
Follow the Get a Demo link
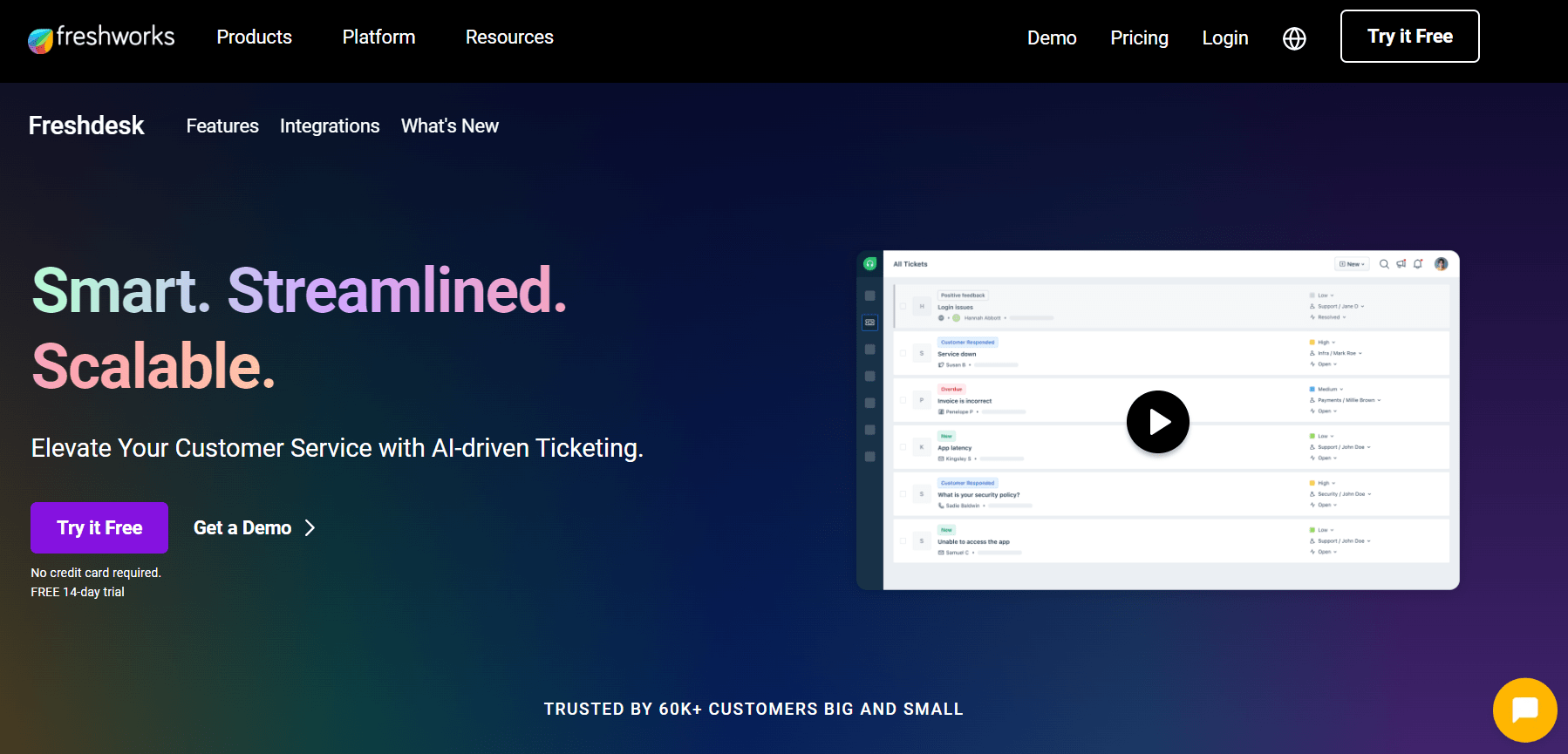(x=254, y=528)
